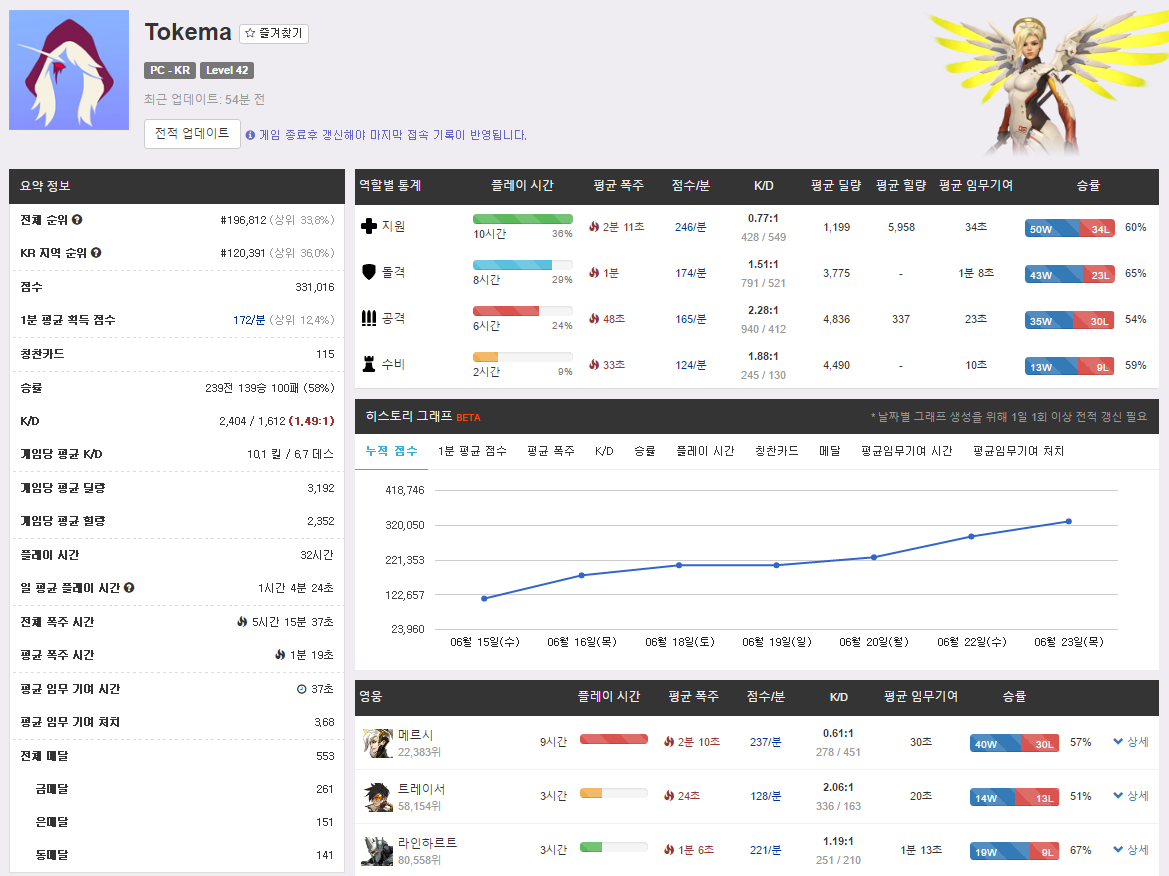Click the Tracer hero portrait icon
This screenshot has width=1169, height=876.
pos(378,797)
